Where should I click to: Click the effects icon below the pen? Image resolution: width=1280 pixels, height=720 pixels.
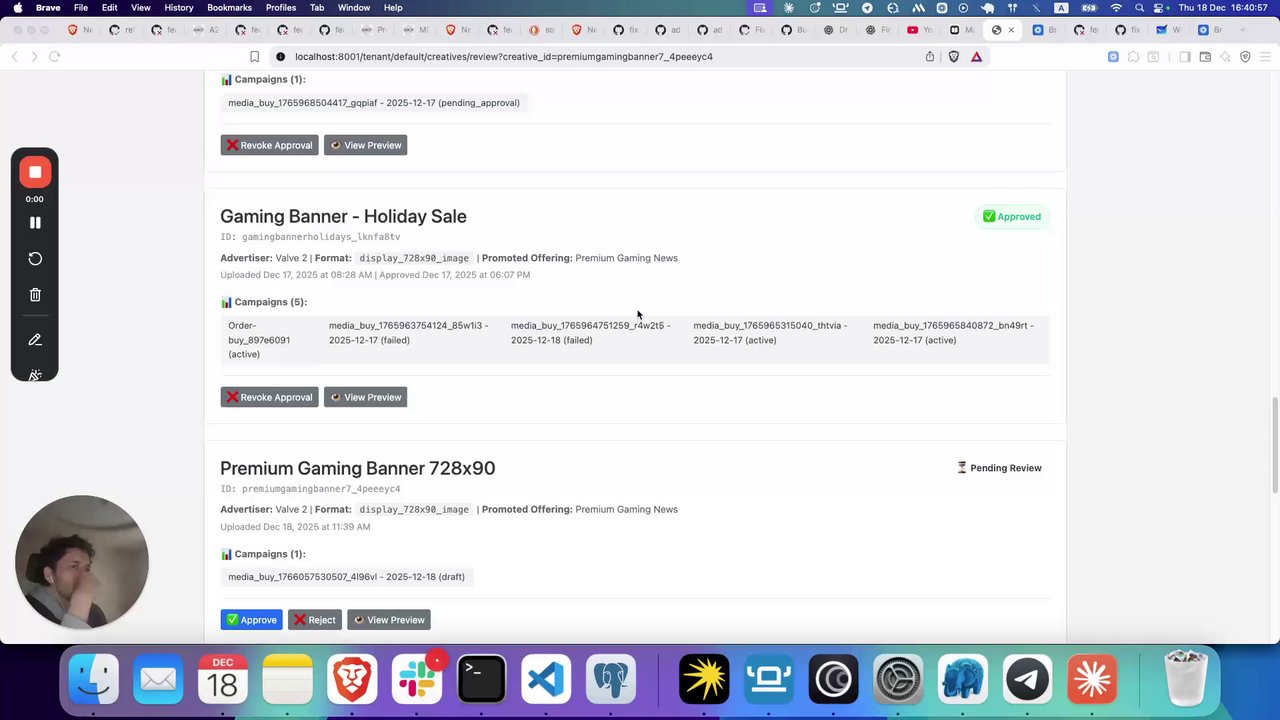pos(35,375)
